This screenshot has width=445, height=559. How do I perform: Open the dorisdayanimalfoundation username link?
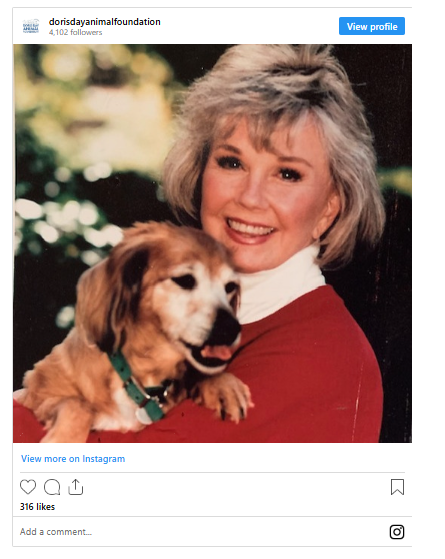(x=104, y=22)
